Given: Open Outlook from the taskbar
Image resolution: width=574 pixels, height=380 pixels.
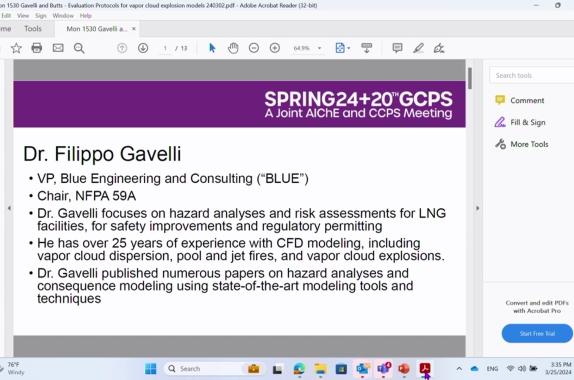Looking at the screenshot, I should [362, 369].
